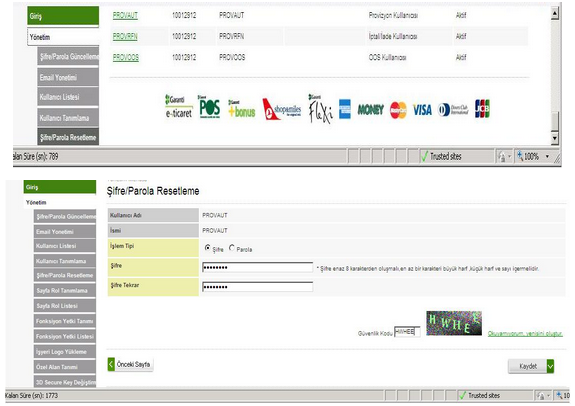Screen dimensions: 575x406
Task: Go back with Önceki Sayfa button
Action: coord(131,364)
